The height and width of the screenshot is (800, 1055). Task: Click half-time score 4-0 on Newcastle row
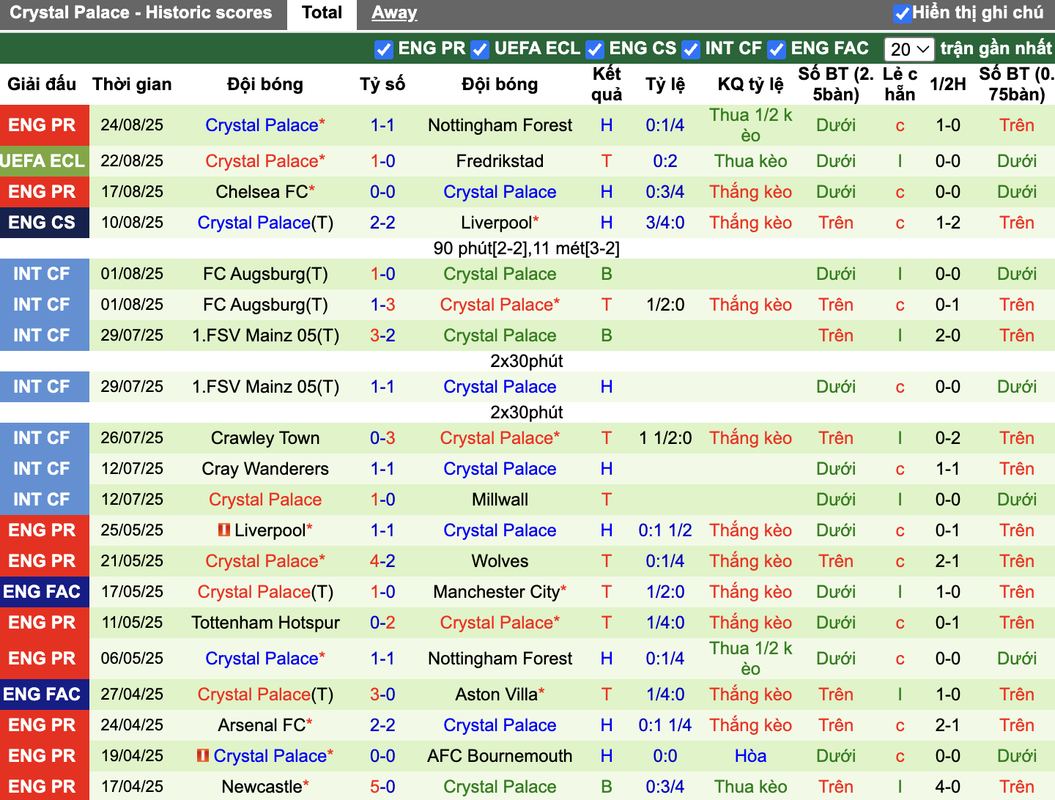(x=947, y=787)
